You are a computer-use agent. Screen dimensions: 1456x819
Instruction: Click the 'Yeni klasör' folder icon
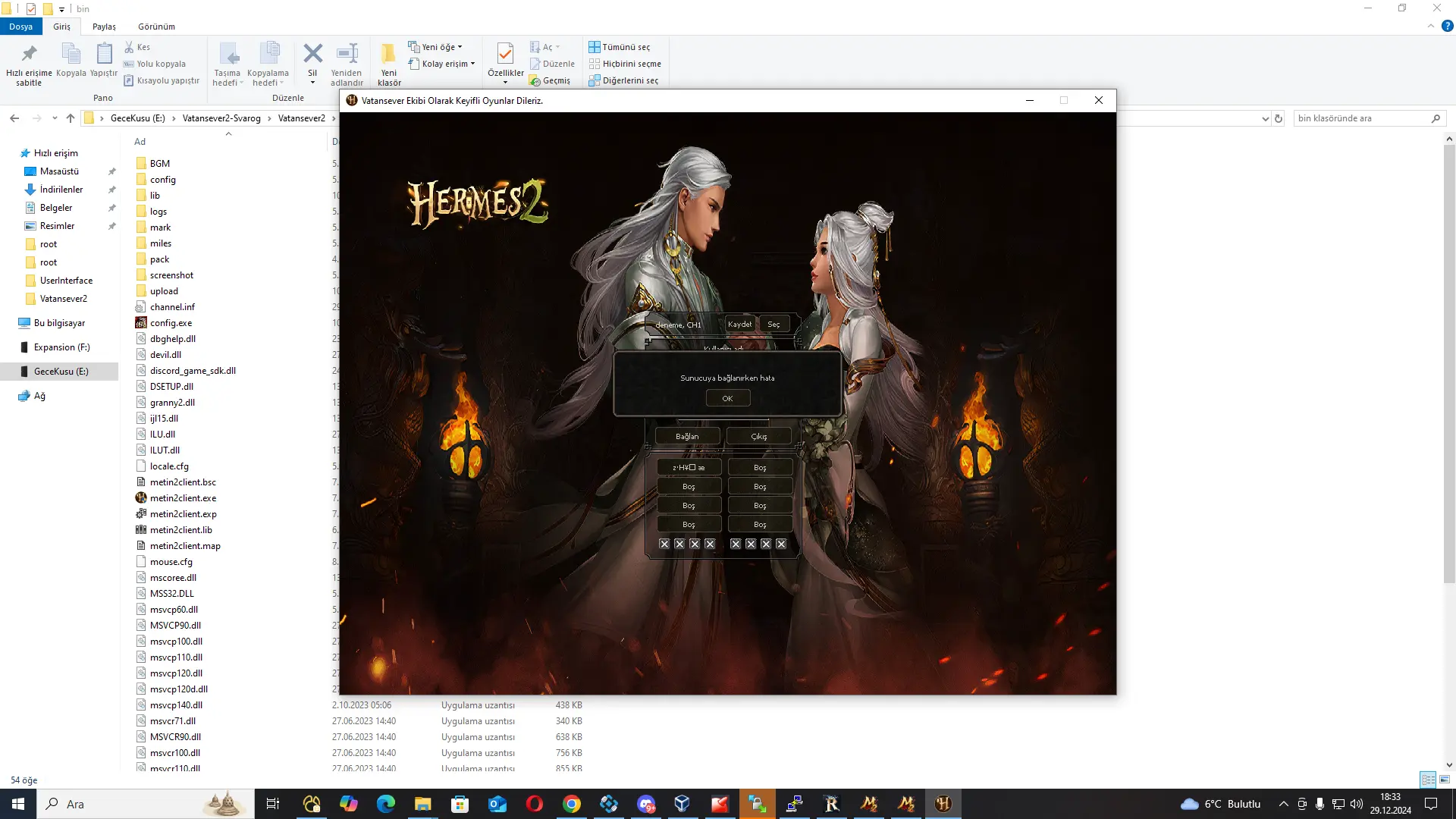[388, 54]
